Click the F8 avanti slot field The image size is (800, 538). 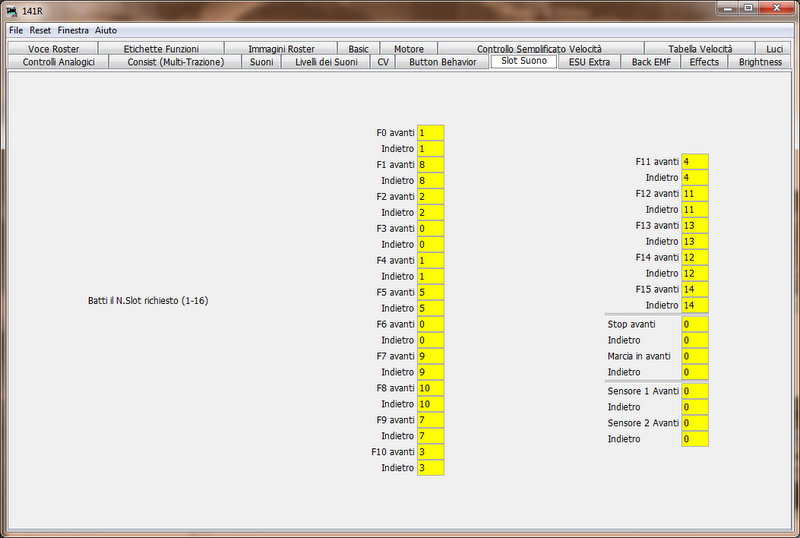430,389
